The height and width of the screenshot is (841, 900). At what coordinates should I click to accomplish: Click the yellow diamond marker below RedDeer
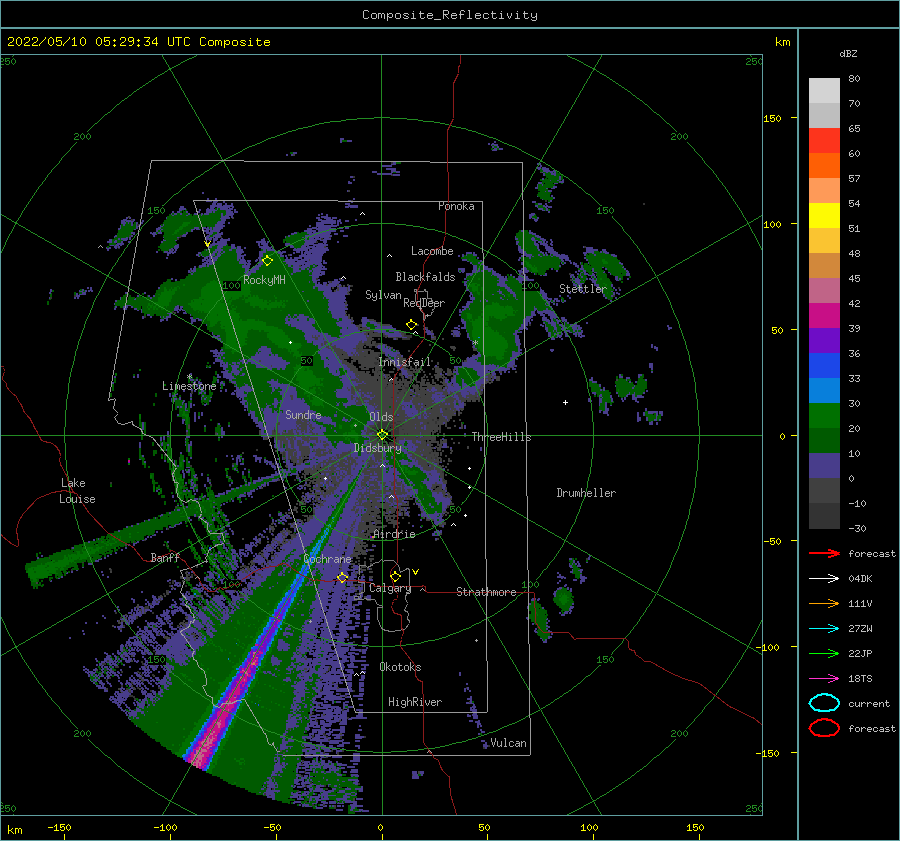[x=411, y=325]
